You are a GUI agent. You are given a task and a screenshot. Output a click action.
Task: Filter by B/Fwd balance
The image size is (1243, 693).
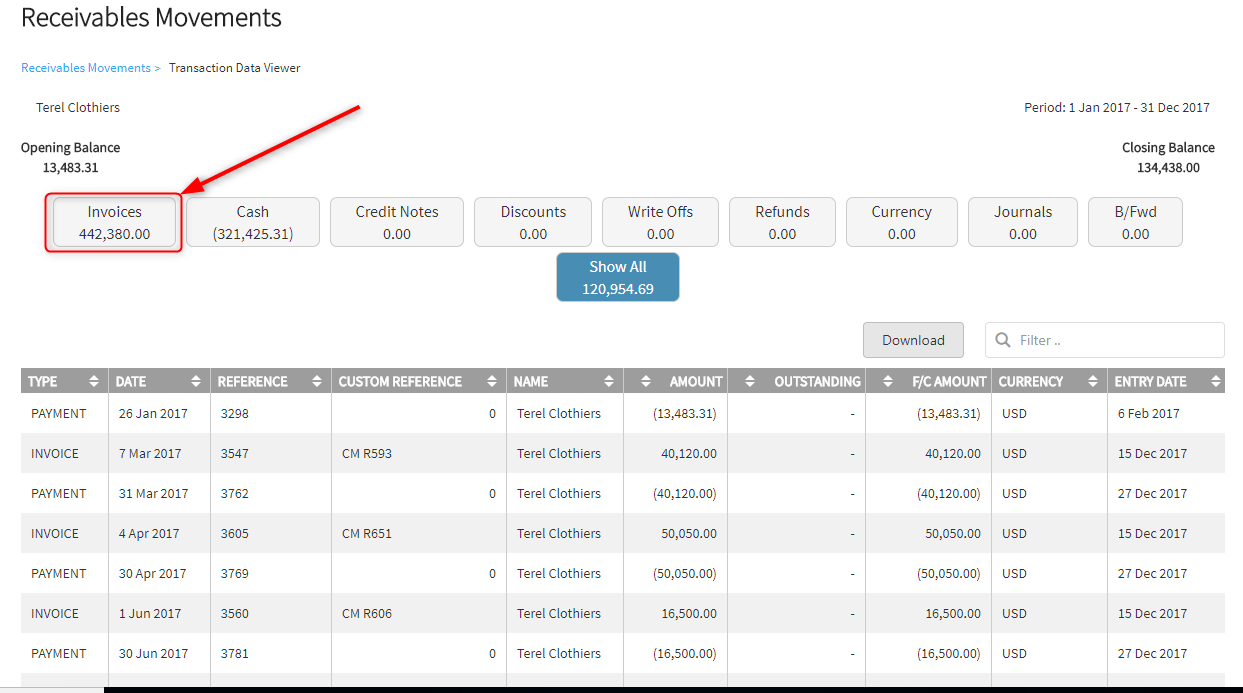[x=1135, y=222]
